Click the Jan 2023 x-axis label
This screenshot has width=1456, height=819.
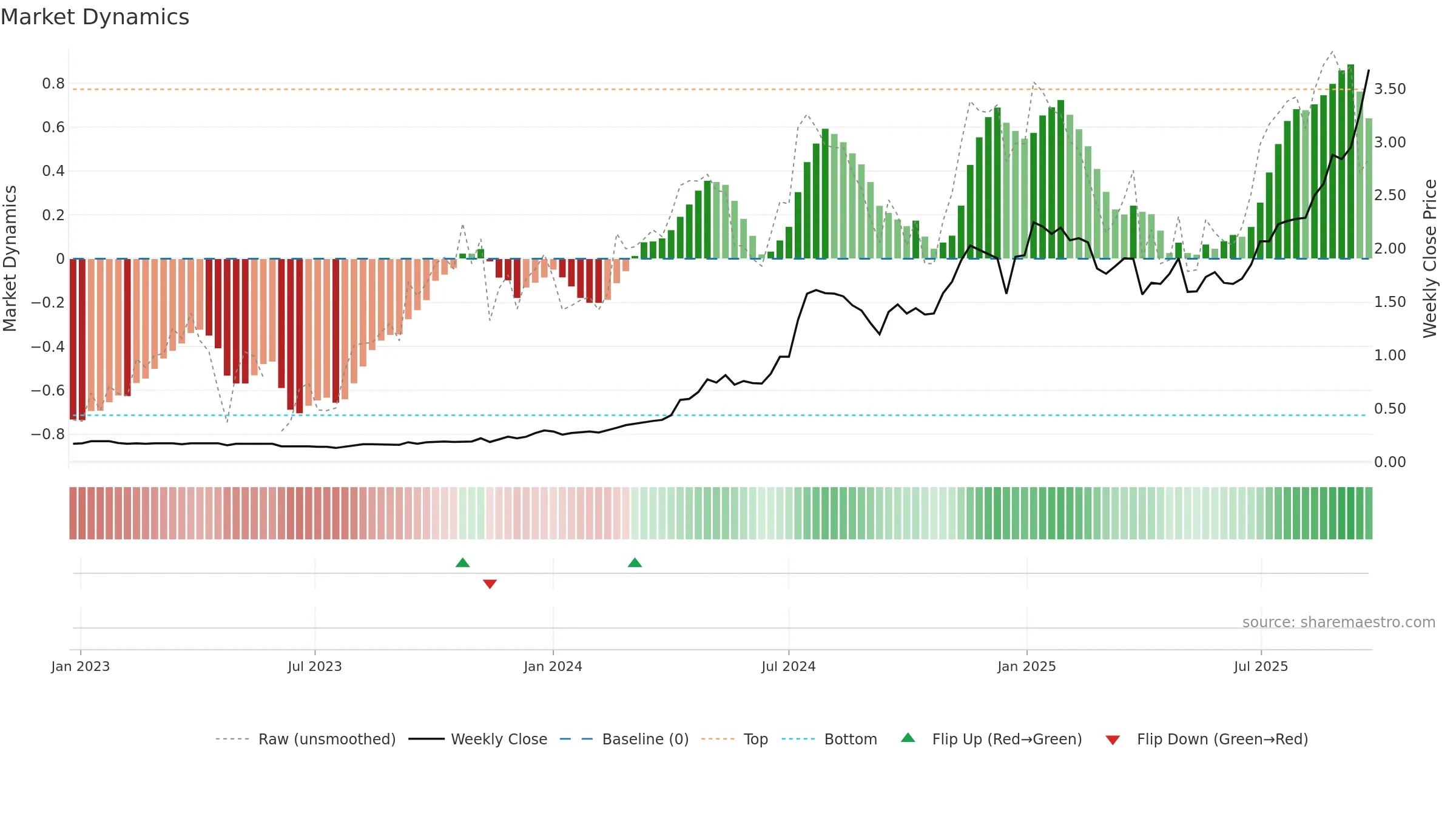coord(81,666)
